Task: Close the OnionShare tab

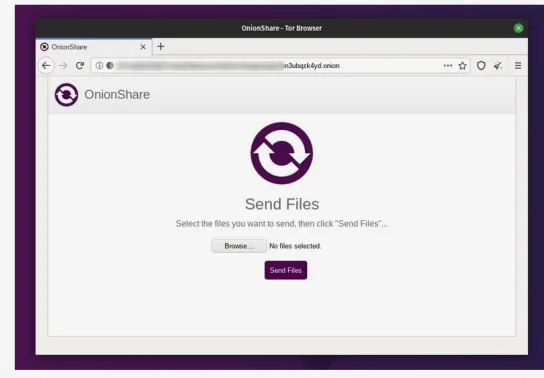Action: point(143,47)
